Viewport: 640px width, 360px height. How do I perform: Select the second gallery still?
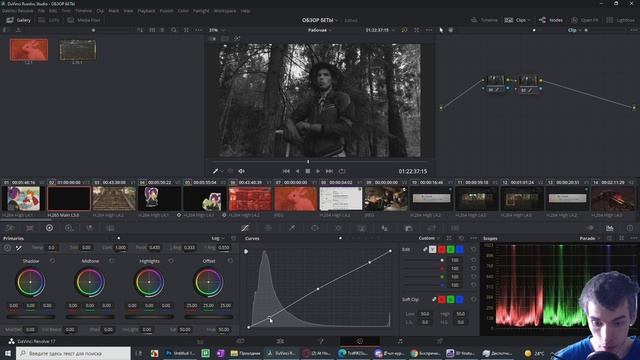pyautogui.click(x=78, y=50)
